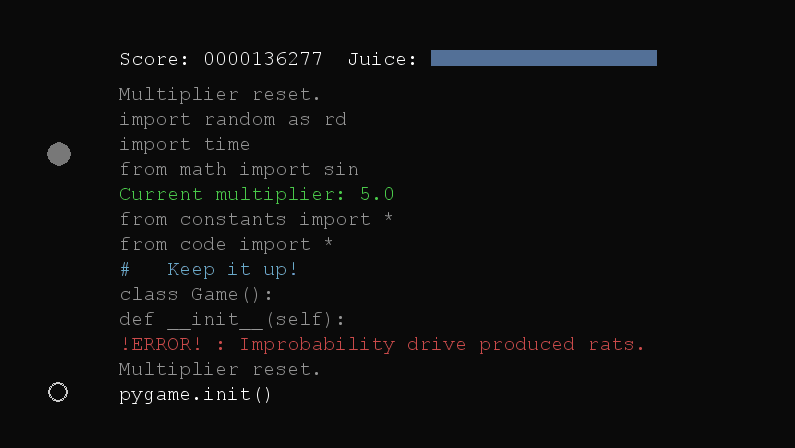Click the Juice label

click(x=382, y=59)
